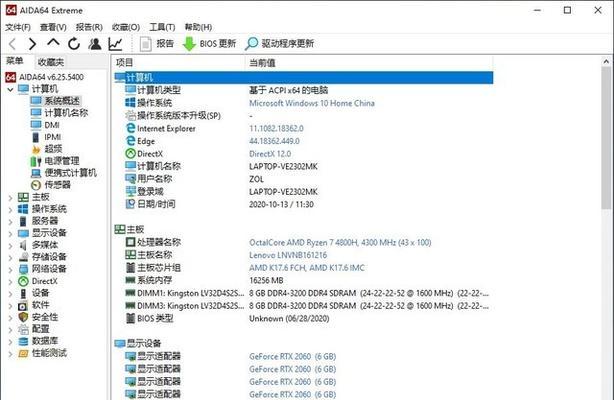Open the 报告(R) menu

pyautogui.click(x=89, y=27)
